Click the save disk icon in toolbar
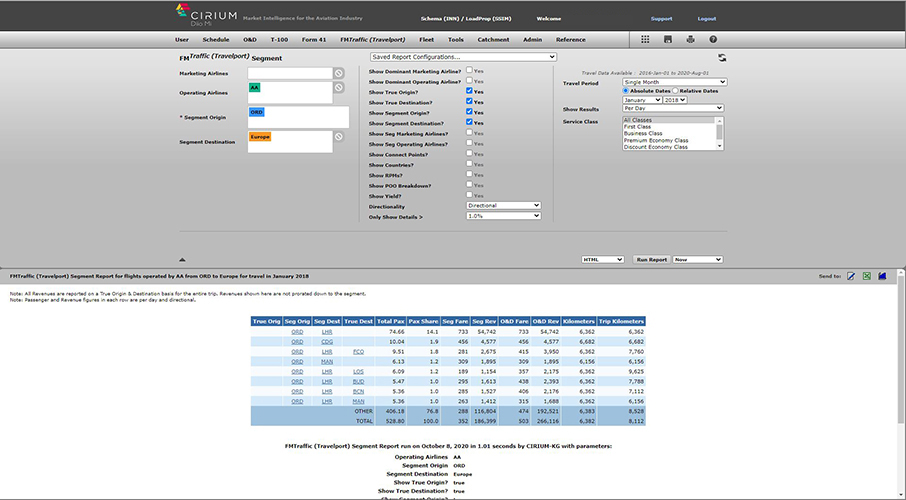The image size is (906, 500). [668, 39]
